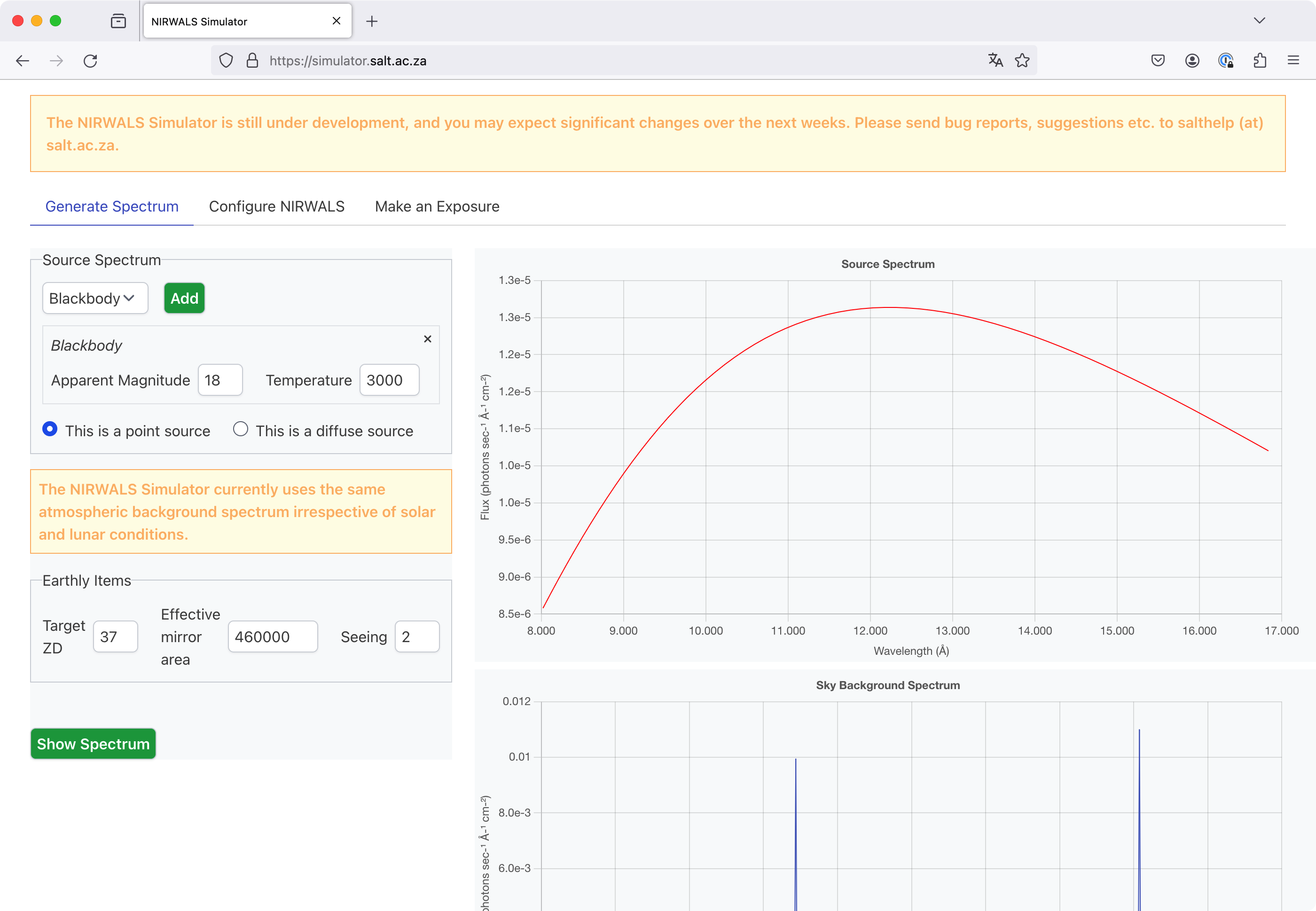Click the password manager extension icon
Viewport: 1316px width, 911px height.
tap(1226, 61)
